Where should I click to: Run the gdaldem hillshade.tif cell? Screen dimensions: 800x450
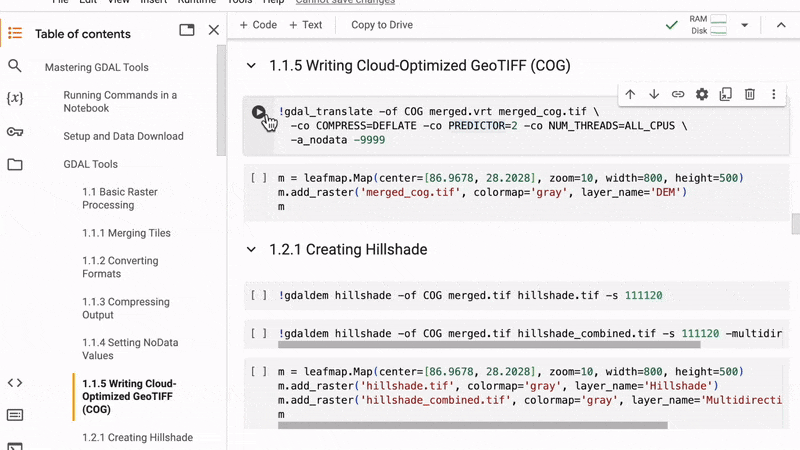pyautogui.click(x=259, y=295)
